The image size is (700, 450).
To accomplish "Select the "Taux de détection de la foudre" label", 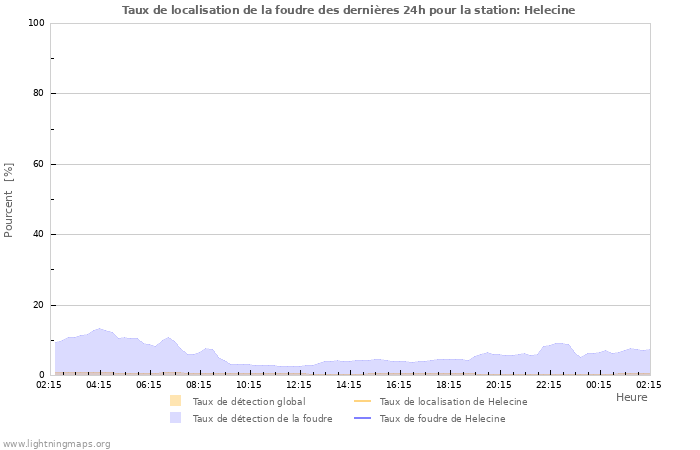I will click(x=263, y=418).
